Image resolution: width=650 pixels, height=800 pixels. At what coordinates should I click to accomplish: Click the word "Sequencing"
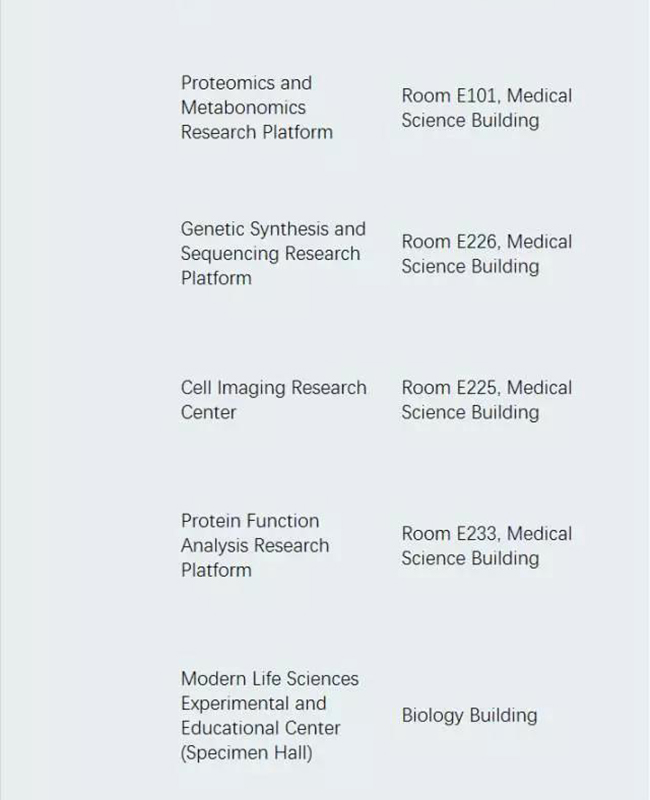point(228,254)
